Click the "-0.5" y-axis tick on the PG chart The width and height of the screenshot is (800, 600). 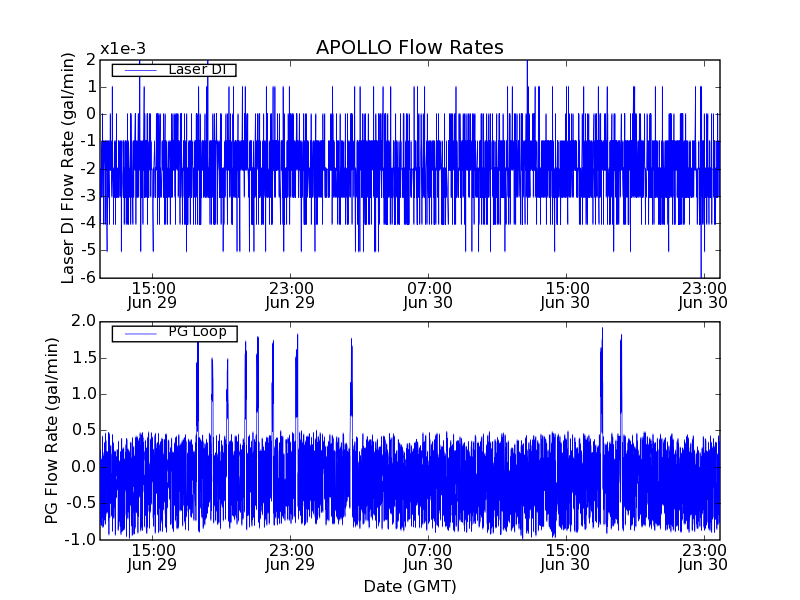point(81,503)
